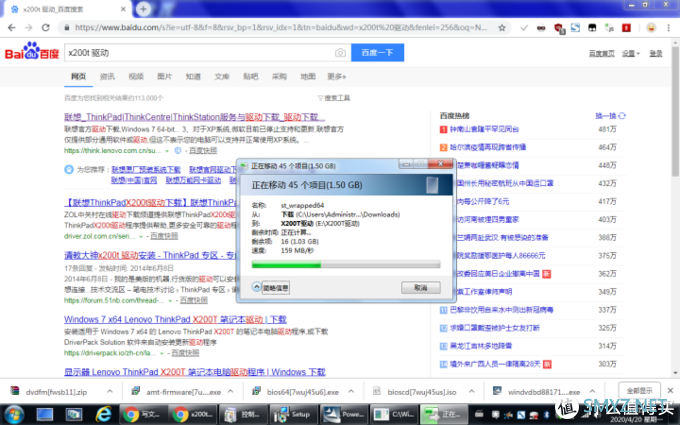Click recommended link 联想原厂预装系统下载
The width and height of the screenshot is (680, 425).
pyautogui.click(x=146, y=170)
